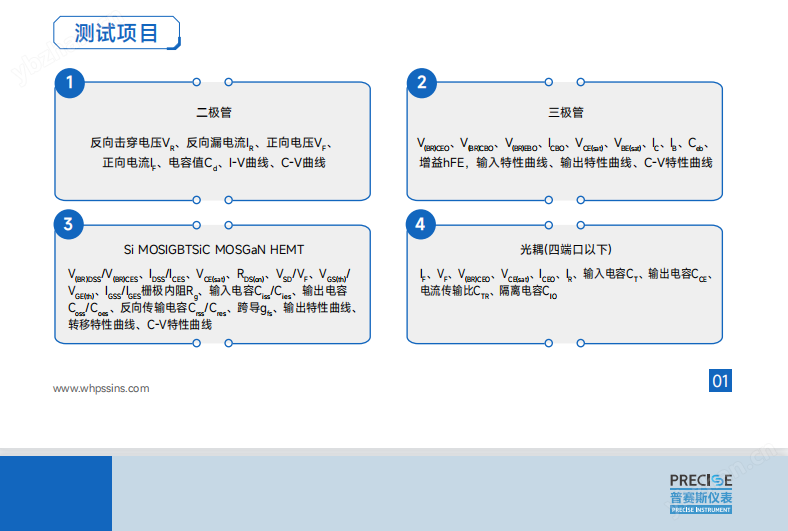The image size is (788, 531).
Task: Open the www.whpssins.com website link
Action: coord(101,388)
